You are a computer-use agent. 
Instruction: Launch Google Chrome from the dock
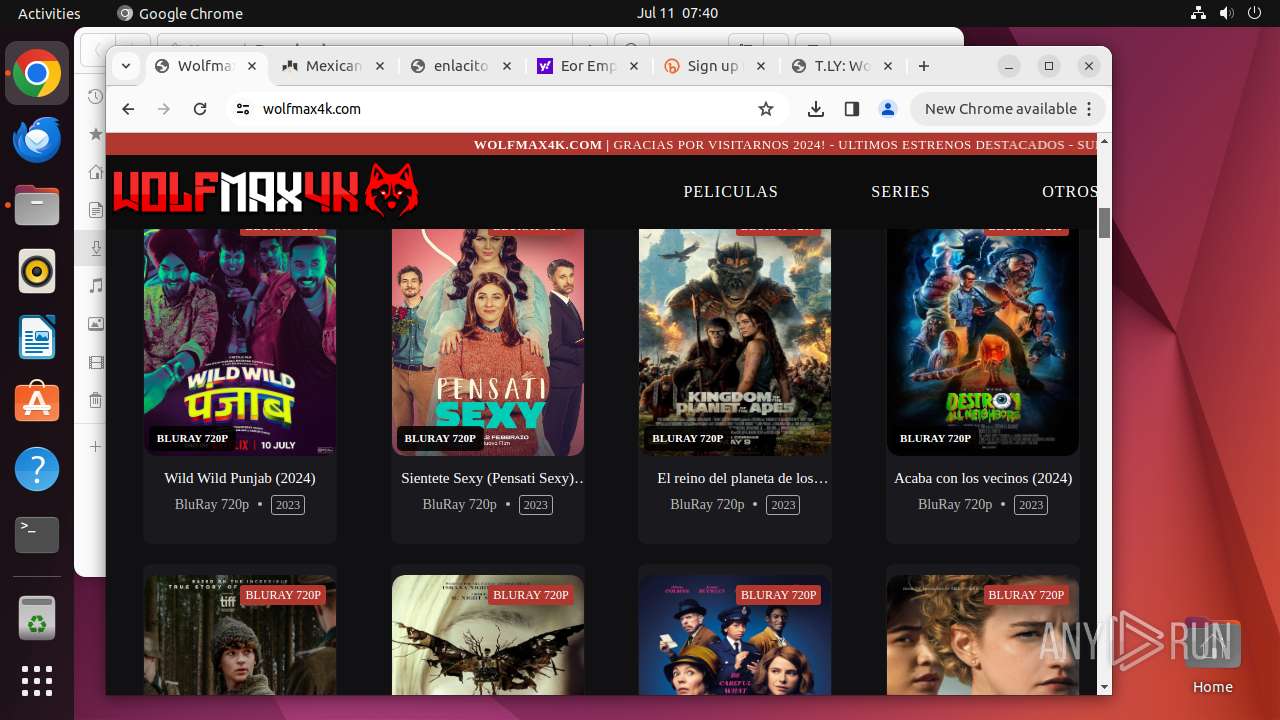37,74
